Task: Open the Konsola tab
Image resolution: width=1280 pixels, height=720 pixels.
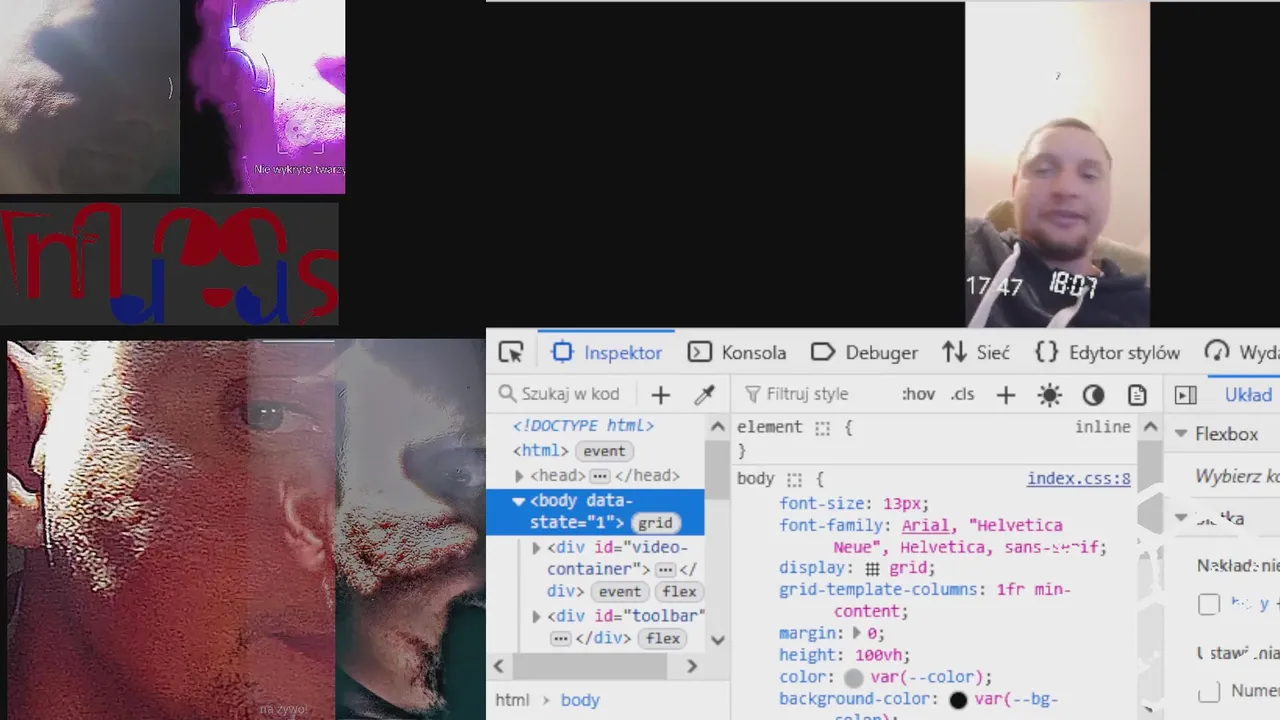Action: (x=737, y=352)
